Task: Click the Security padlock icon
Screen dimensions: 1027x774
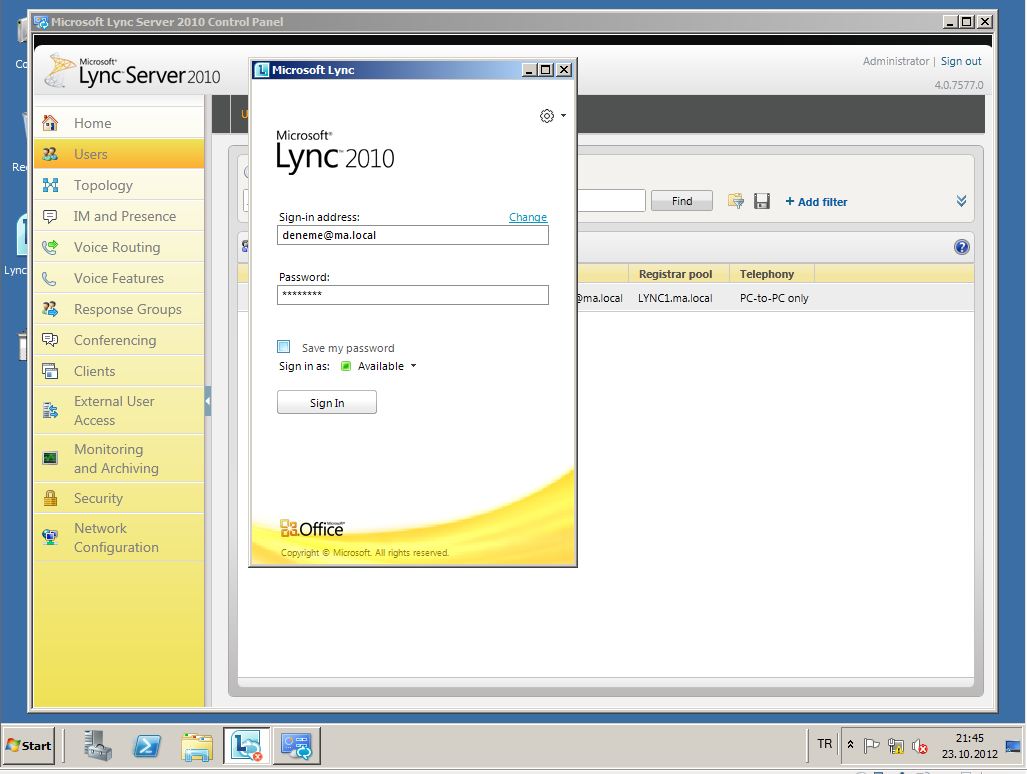Action: tap(50, 498)
